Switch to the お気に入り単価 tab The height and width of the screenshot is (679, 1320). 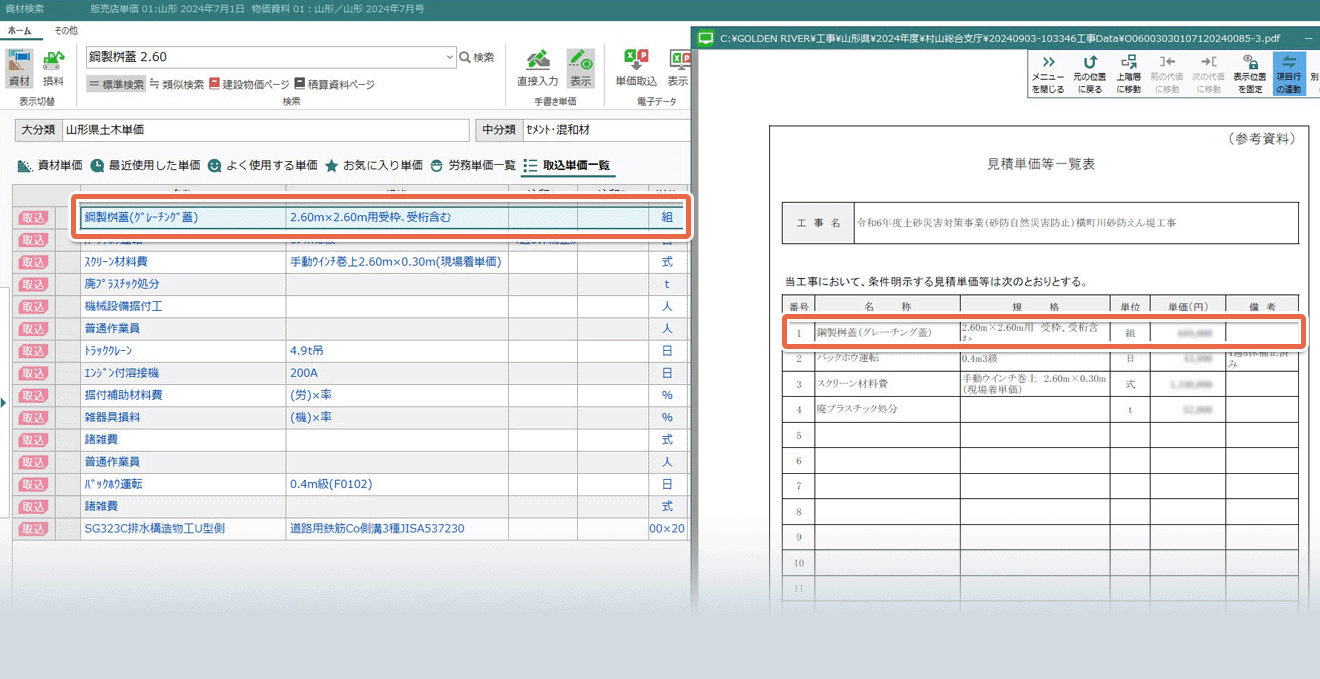[373, 166]
